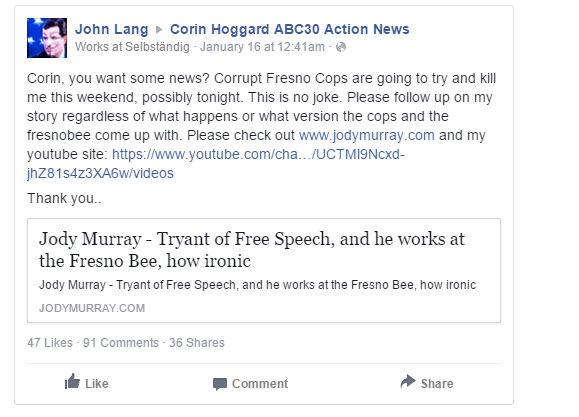Click the jhZ81s4z3XA6w/videos link continuation
The height and width of the screenshot is (417, 579).
click(x=100, y=173)
